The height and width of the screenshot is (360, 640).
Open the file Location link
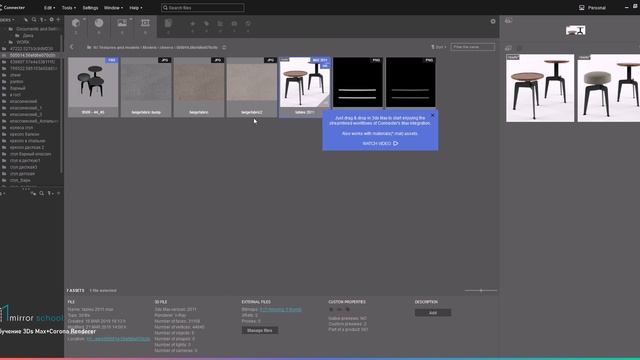coord(118,339)
